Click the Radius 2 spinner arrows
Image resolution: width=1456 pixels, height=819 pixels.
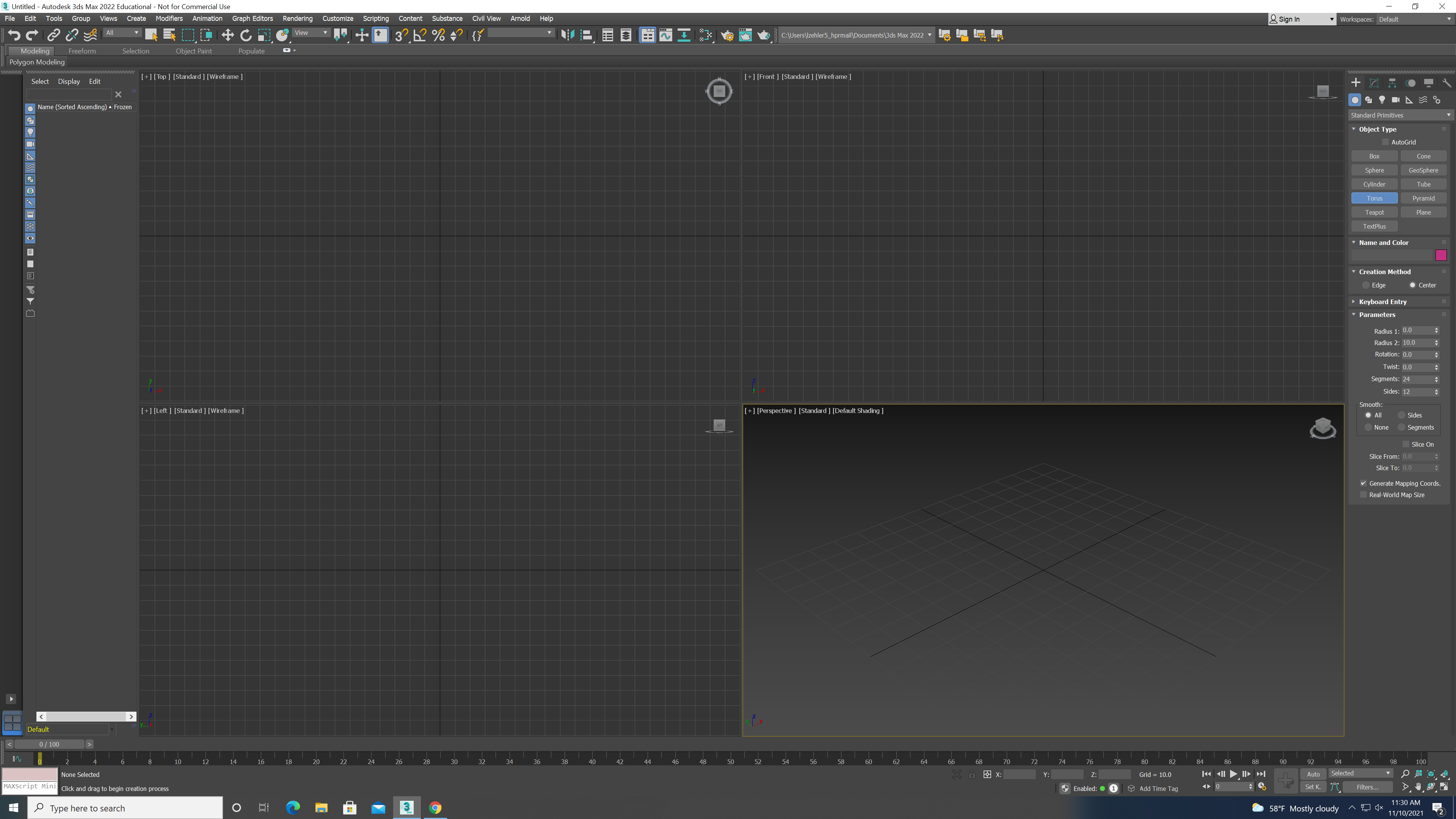click(x=1436, y=343)
